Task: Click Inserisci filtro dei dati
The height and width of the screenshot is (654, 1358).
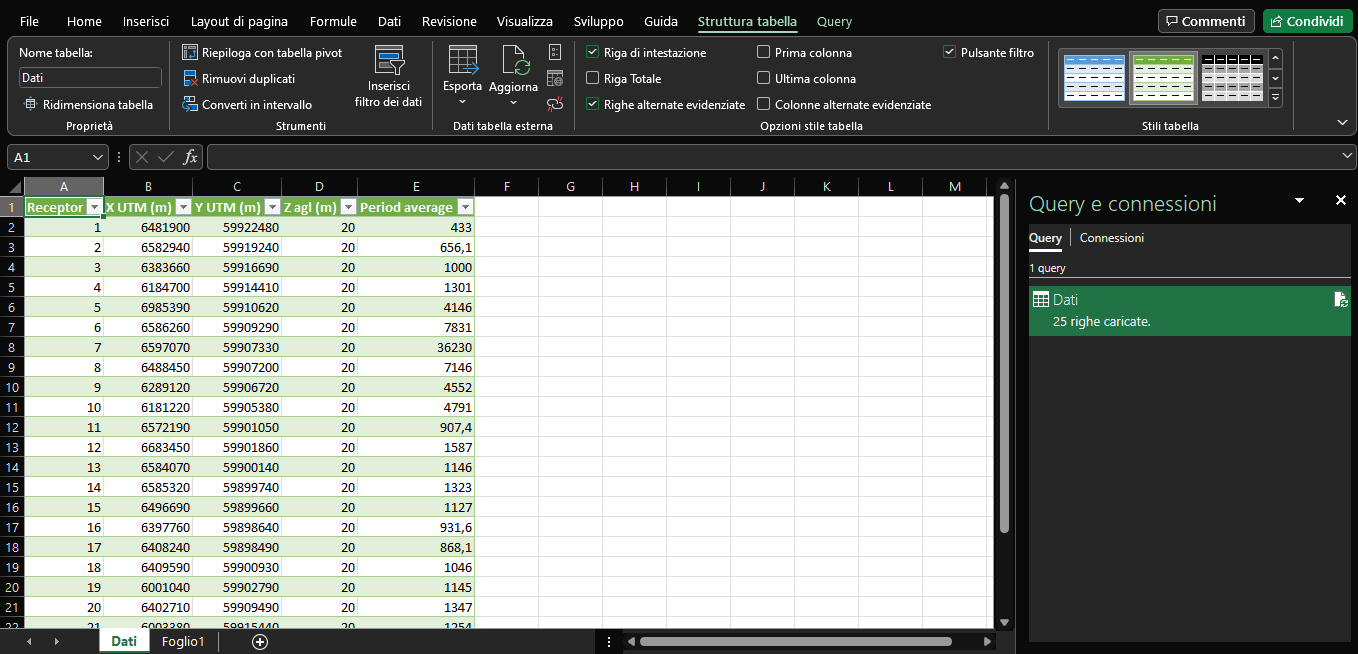Action: coord(388,77)
